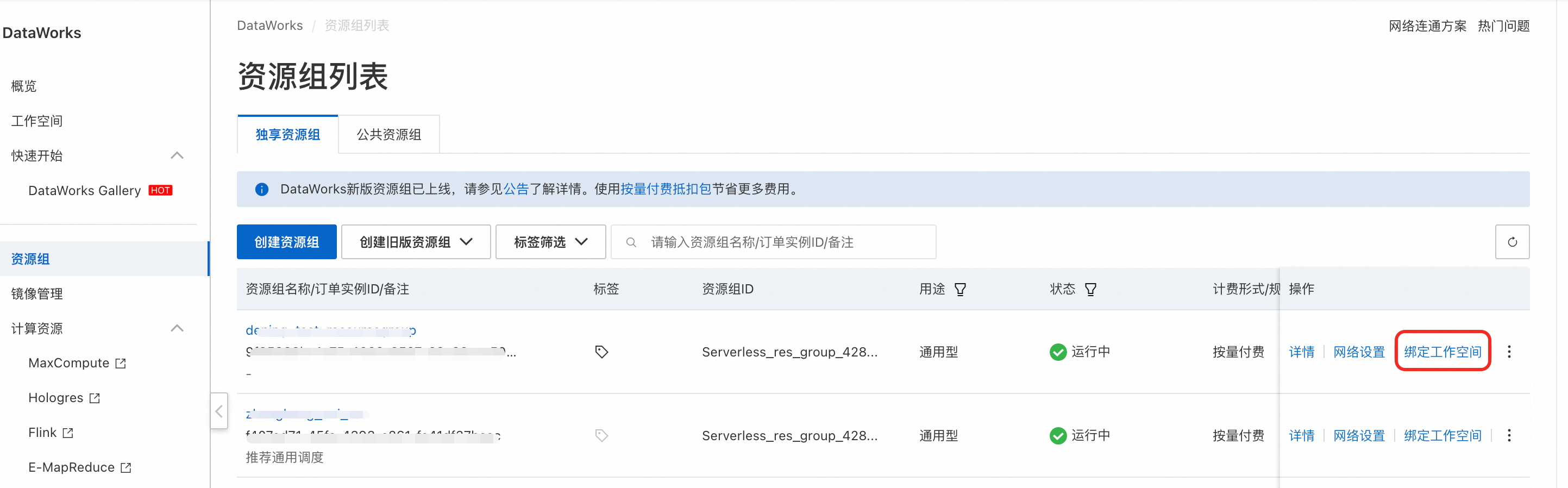Click Hologres external link icon

[x=95, y=398]
